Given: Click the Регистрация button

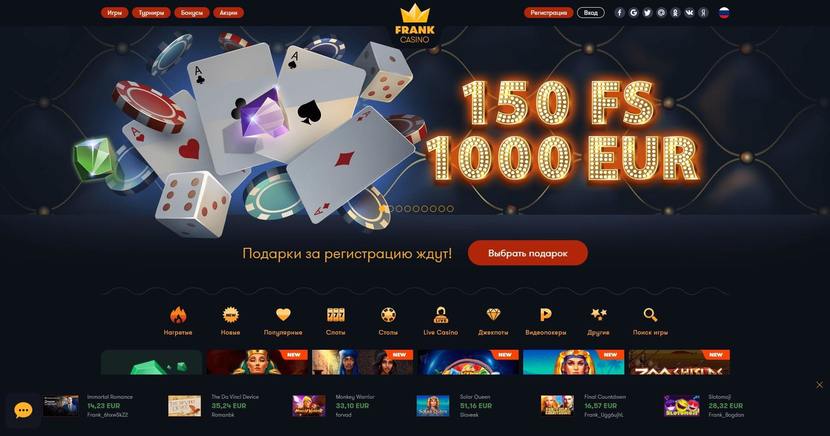Looking at the screenshot, I should 548,13.
